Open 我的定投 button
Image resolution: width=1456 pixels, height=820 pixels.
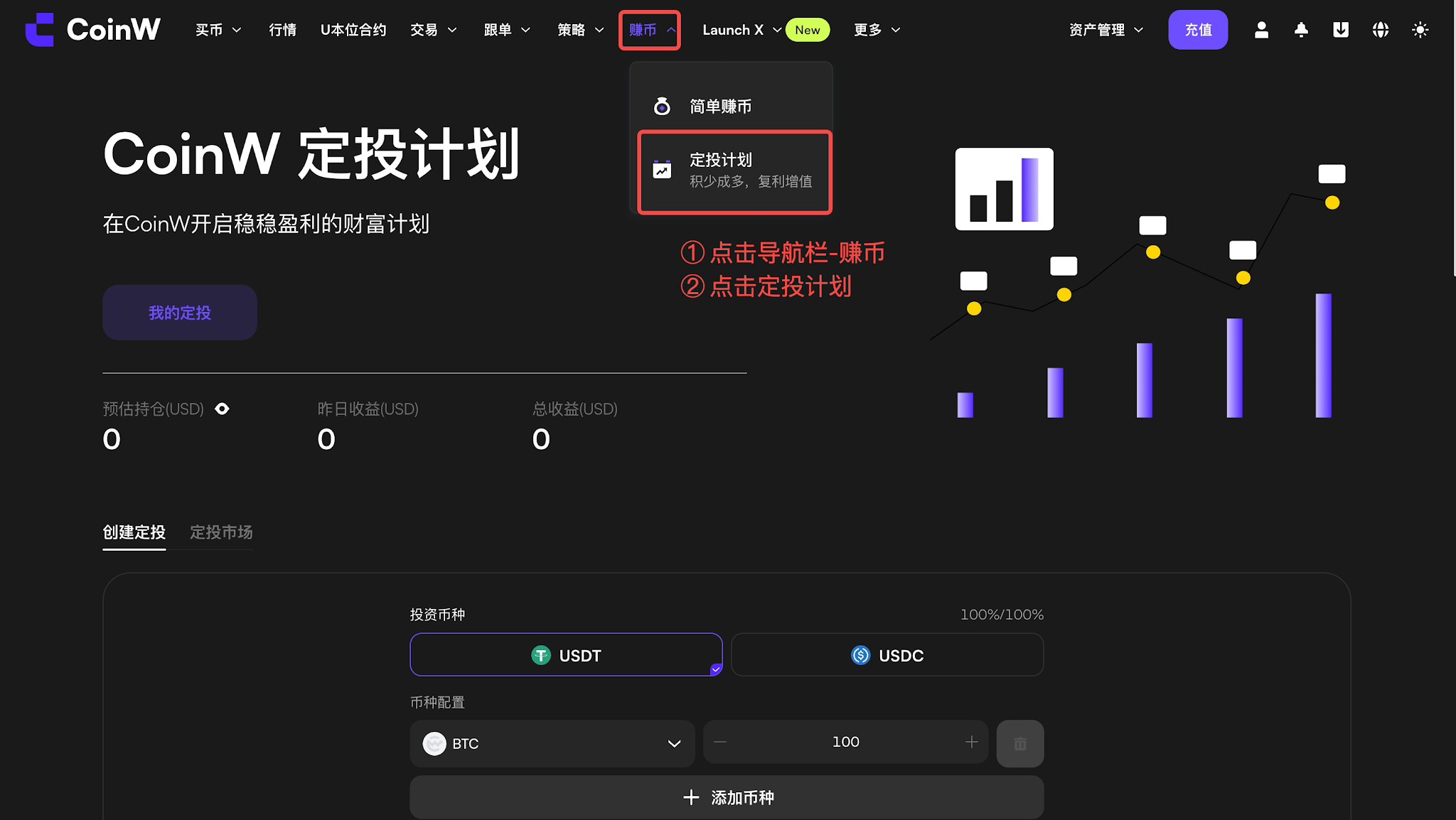pos(180,313)
